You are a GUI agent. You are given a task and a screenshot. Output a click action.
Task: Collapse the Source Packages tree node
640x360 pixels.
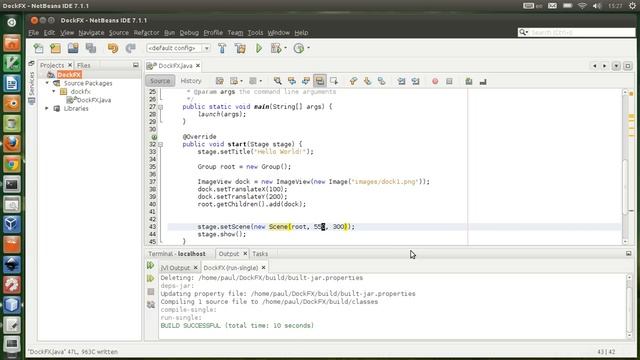point(47,83)
